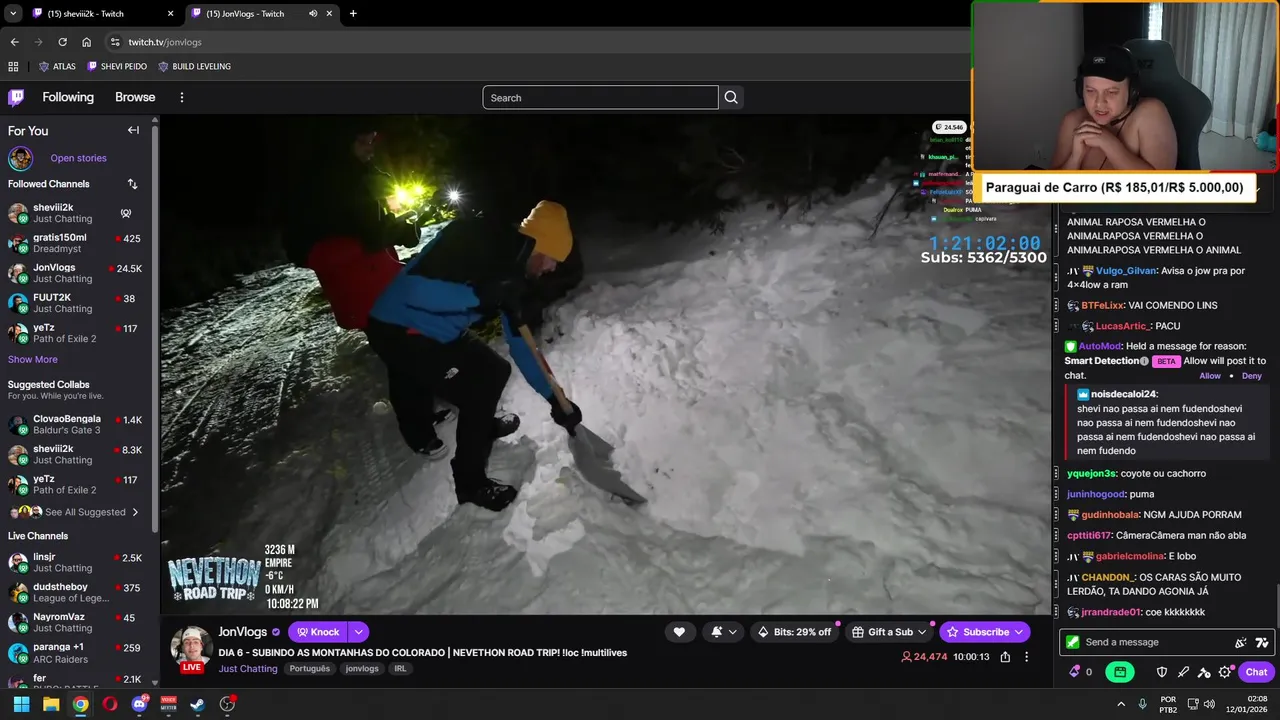Open a new browser tab

[353, 14]
